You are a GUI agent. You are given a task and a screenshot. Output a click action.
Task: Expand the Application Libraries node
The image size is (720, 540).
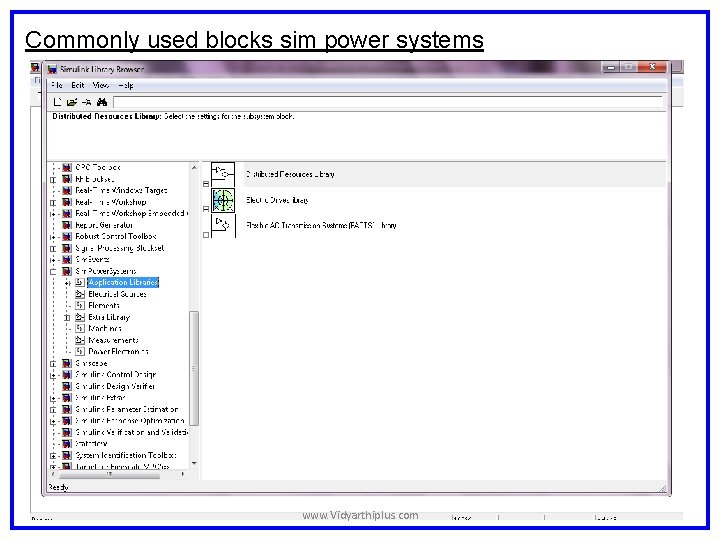[68, 283]
